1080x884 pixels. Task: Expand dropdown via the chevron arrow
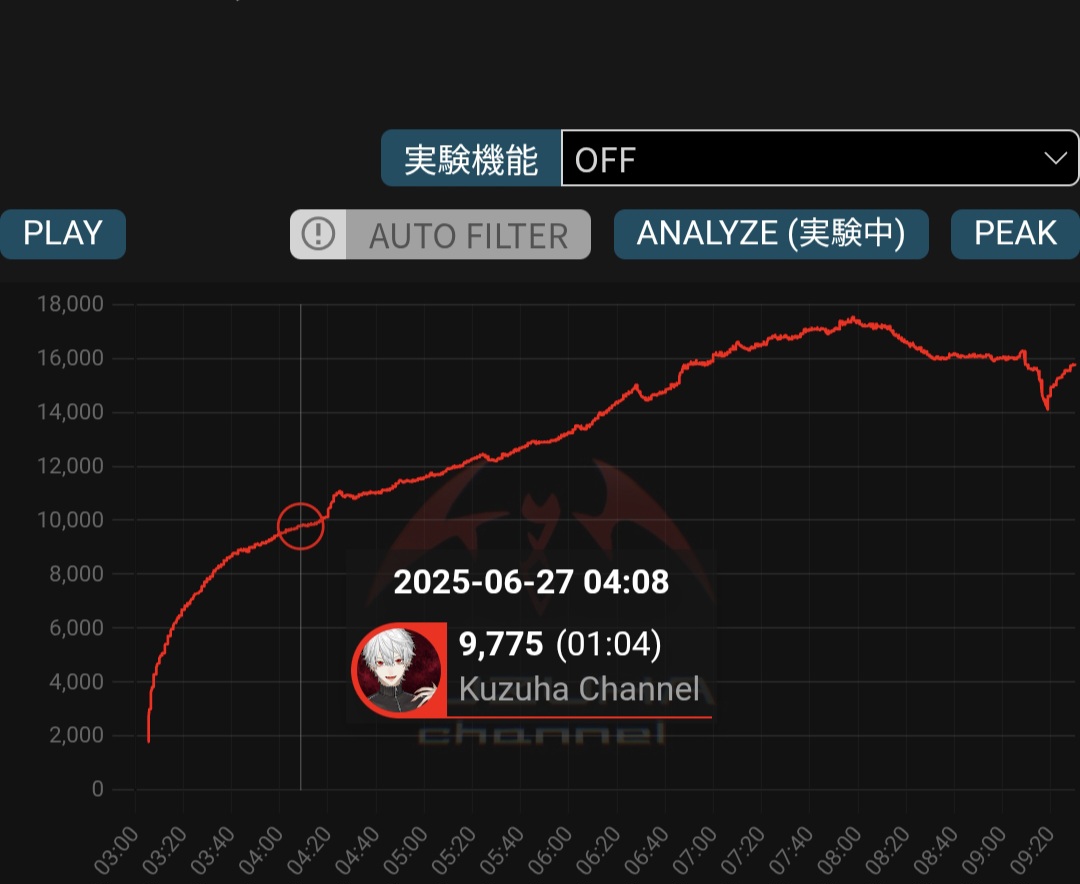click(x=1055, y=158)
